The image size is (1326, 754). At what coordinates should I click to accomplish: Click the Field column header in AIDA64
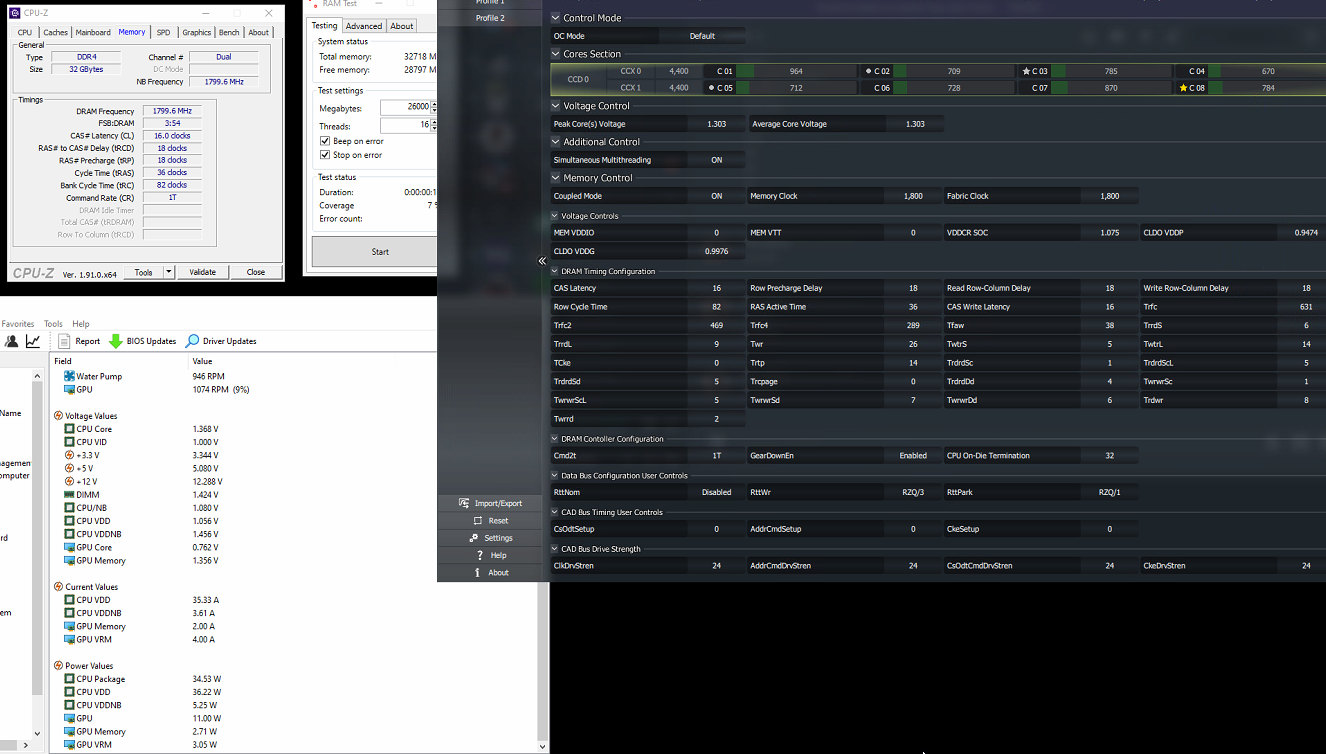[120, 360]
